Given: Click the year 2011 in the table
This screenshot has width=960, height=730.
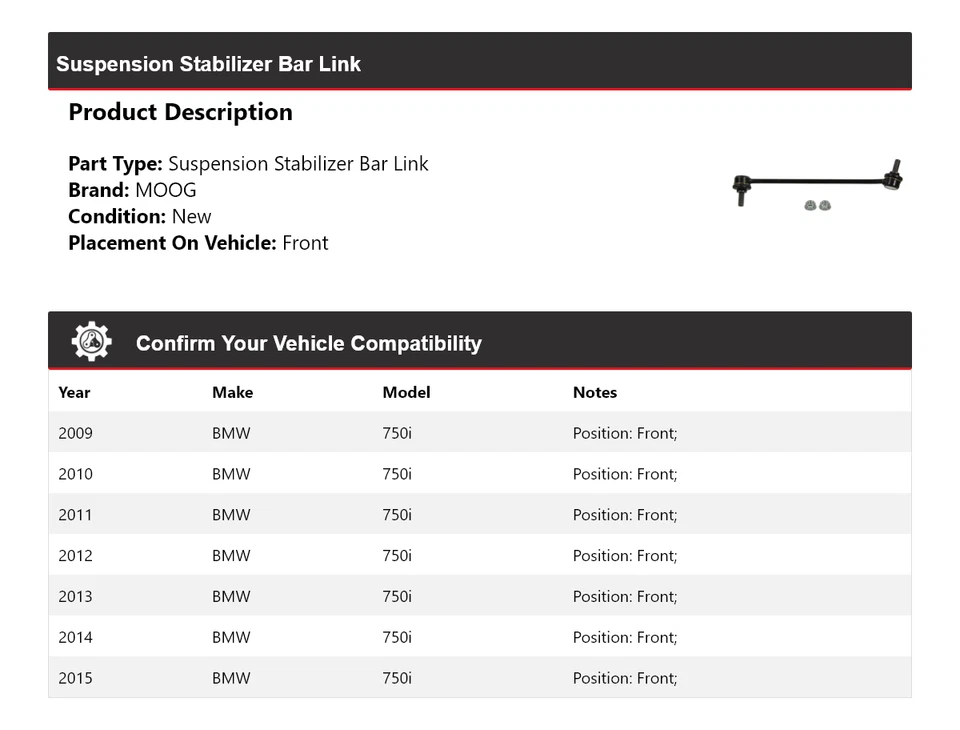Looking at the screenshot, I should pos(75,515).
